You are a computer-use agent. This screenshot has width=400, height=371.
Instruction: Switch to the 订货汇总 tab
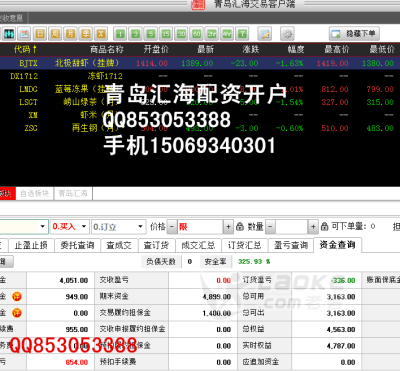point(244,245)
